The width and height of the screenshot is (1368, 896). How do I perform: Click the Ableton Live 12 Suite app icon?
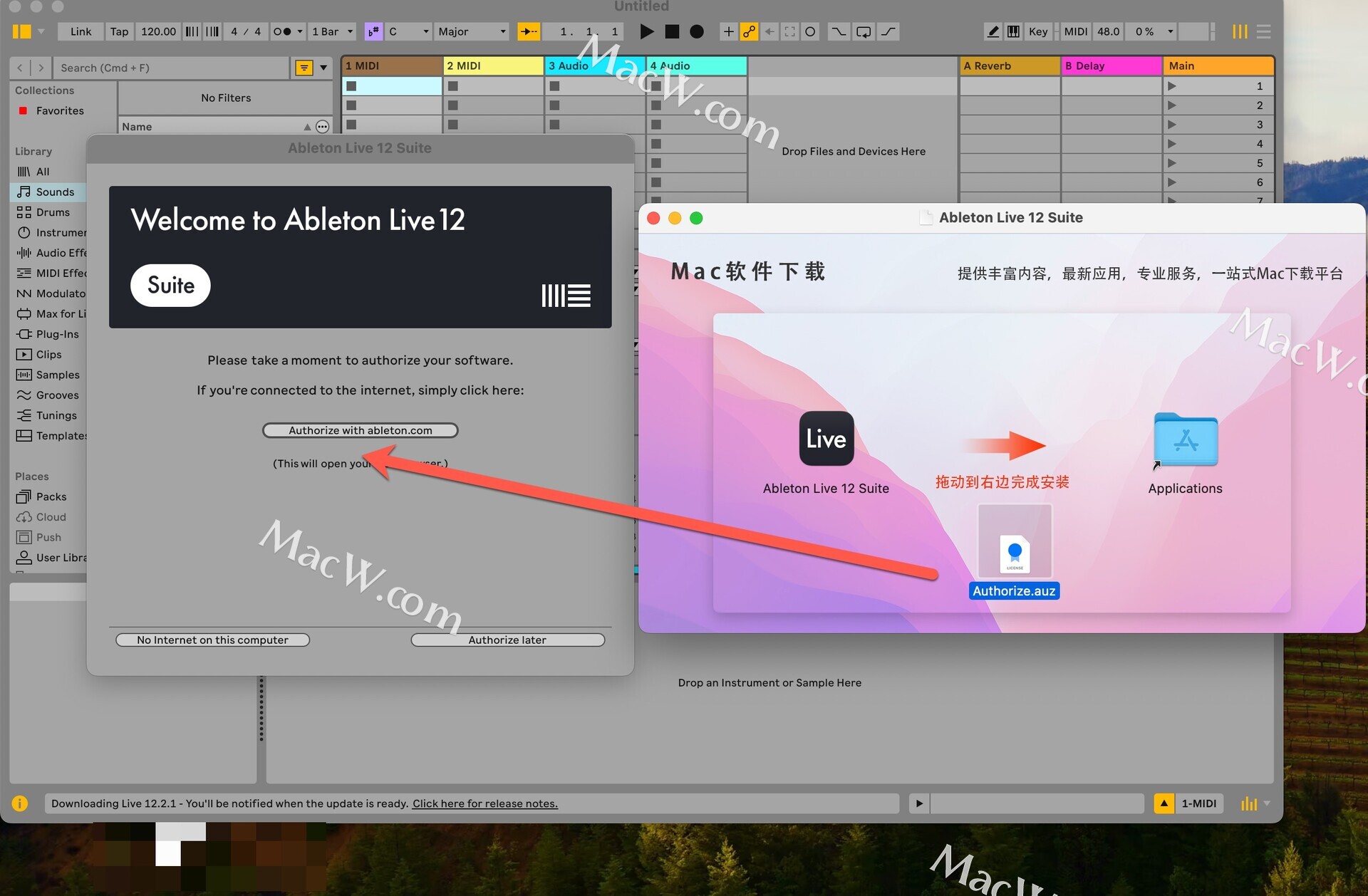[826, 439]
